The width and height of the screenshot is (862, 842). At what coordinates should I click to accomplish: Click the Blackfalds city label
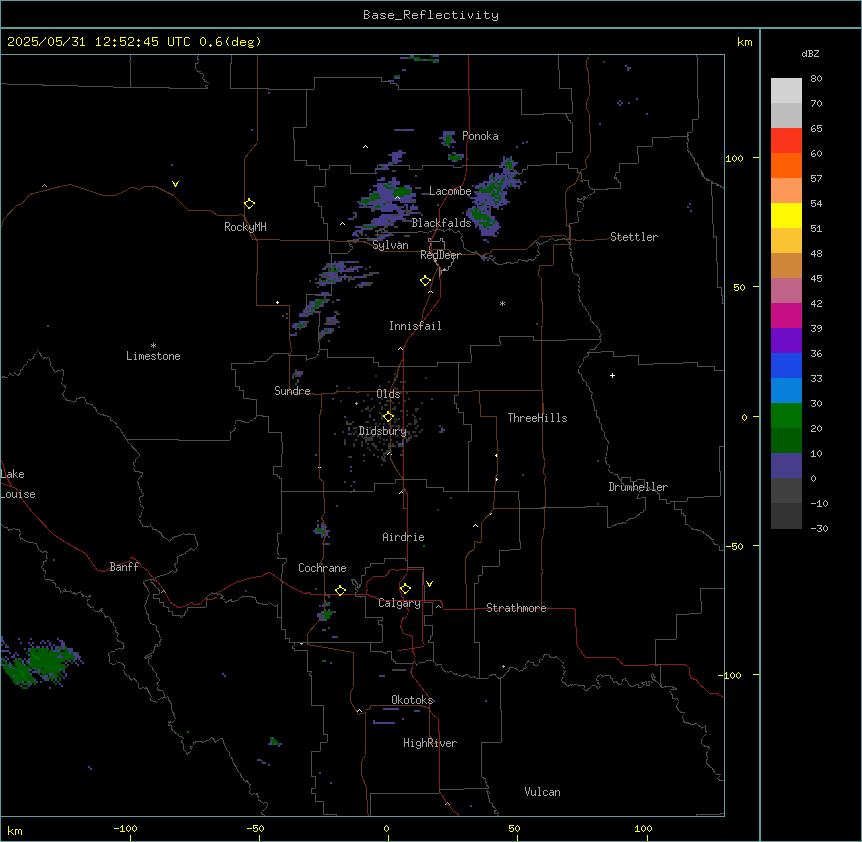441,223
